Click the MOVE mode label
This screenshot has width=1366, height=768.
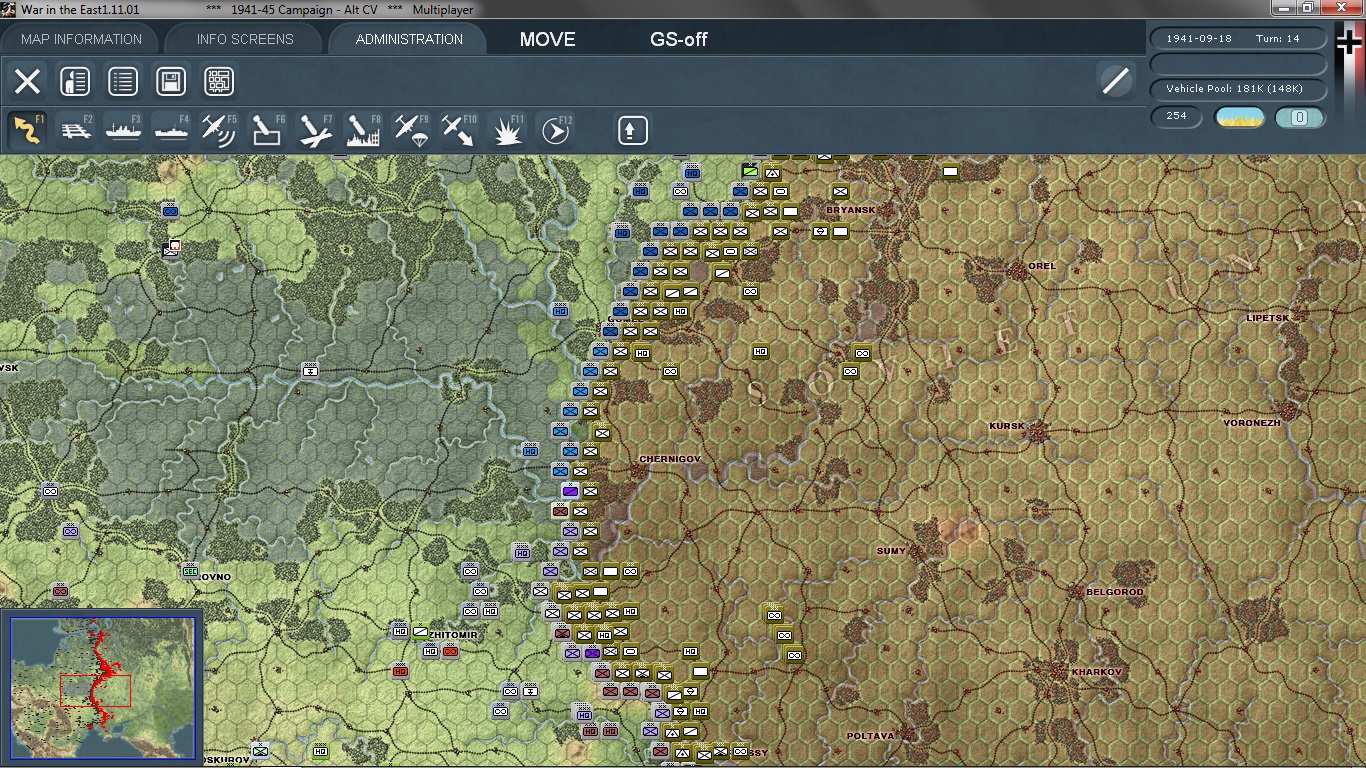click(547, 39)
